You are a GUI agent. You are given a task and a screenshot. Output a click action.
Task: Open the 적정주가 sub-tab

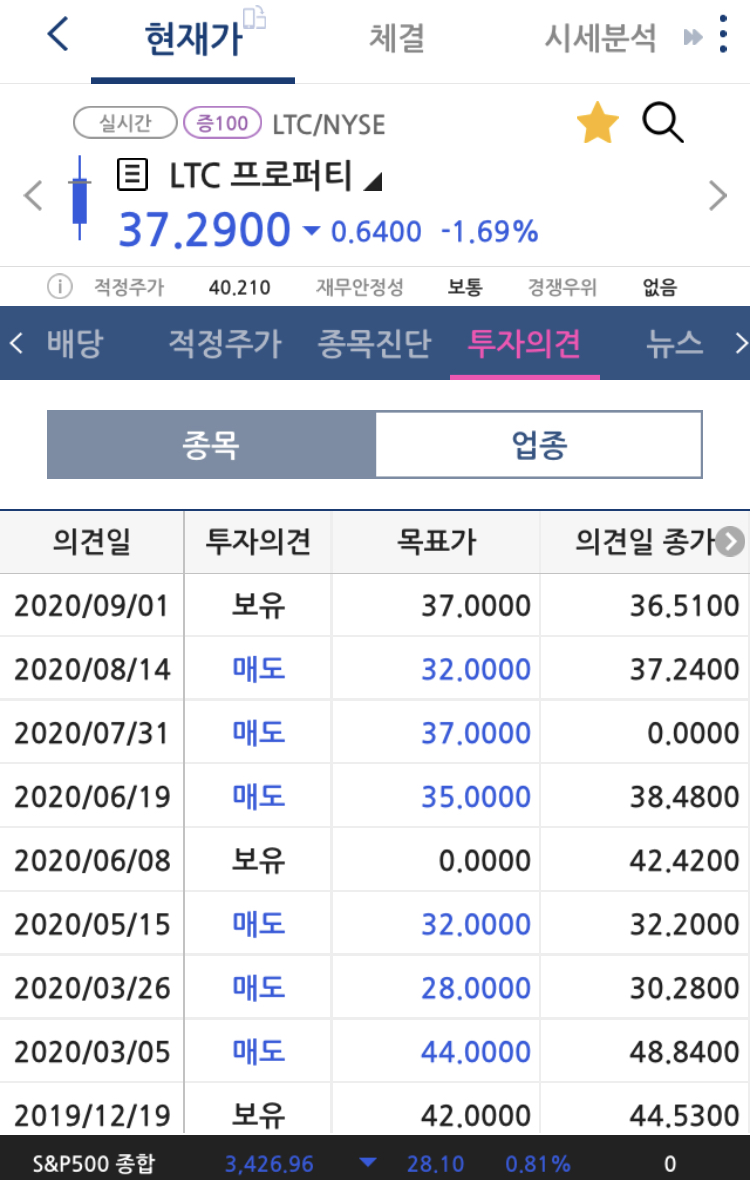[x=225, y=344]
